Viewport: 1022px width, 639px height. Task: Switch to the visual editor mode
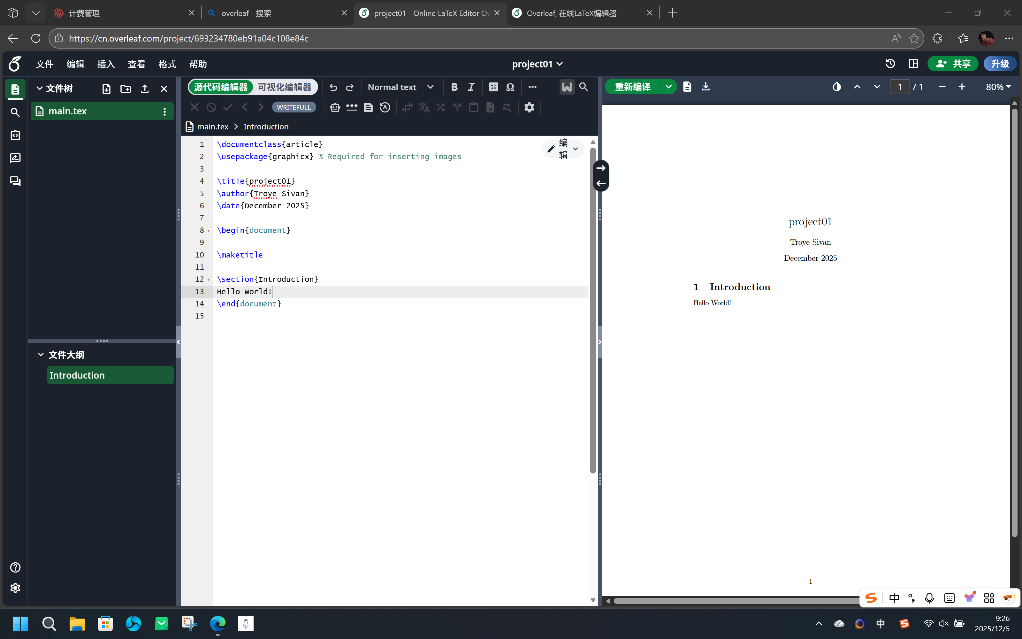tap(284, 87)
